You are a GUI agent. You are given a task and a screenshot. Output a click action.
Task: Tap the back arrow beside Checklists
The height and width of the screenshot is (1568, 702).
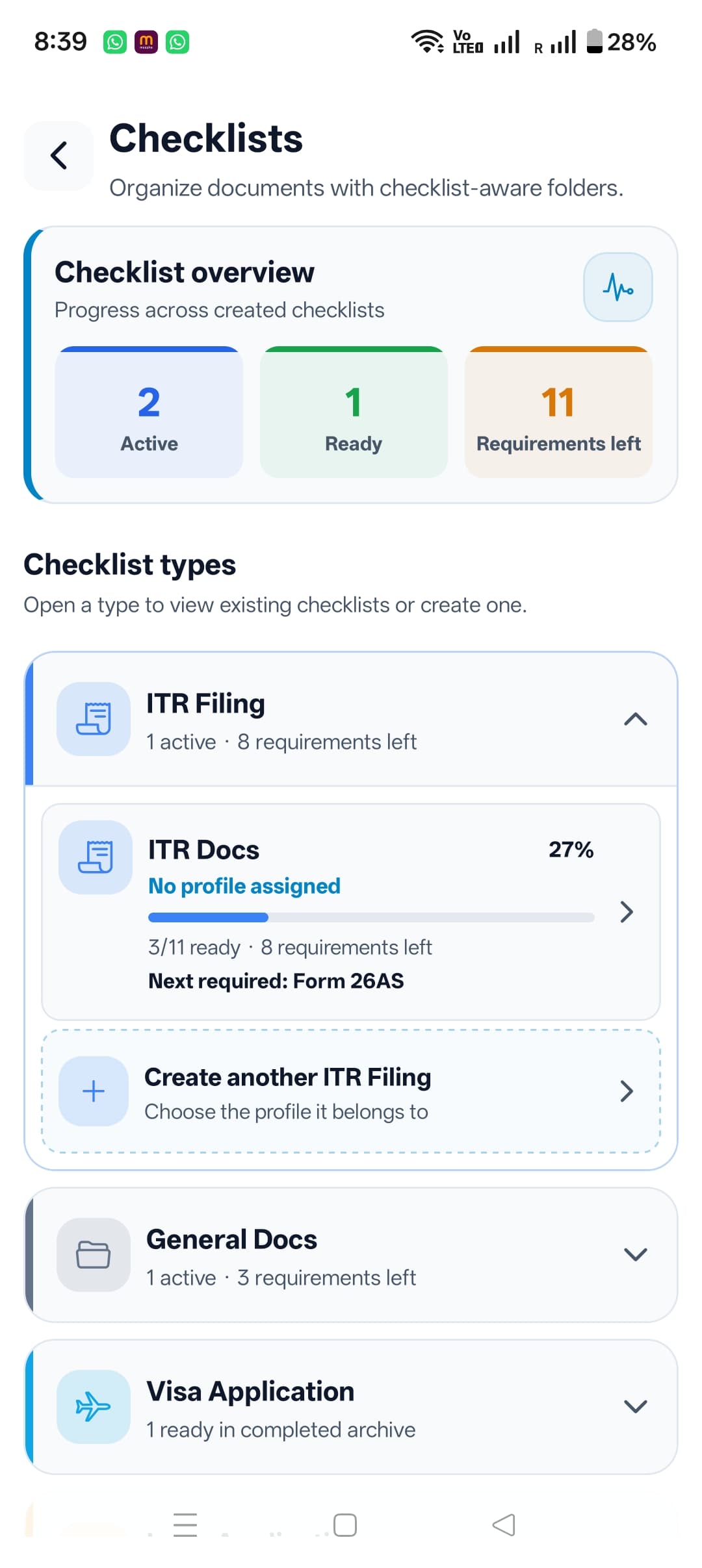(58, 156)
